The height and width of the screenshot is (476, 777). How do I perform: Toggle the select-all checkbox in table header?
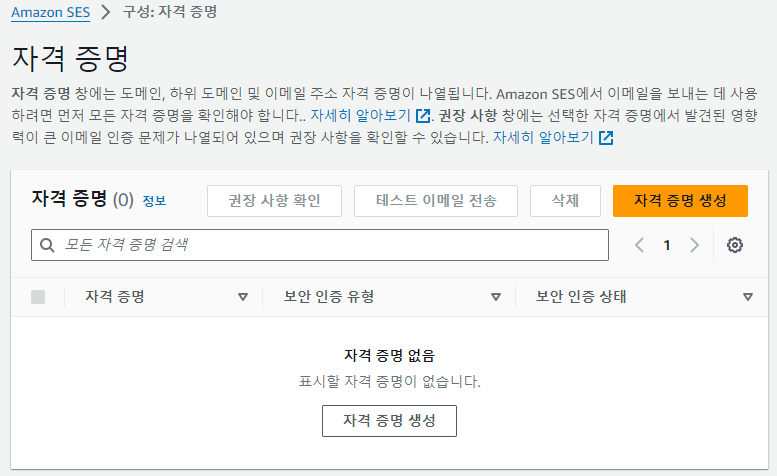tap(38, 297)
